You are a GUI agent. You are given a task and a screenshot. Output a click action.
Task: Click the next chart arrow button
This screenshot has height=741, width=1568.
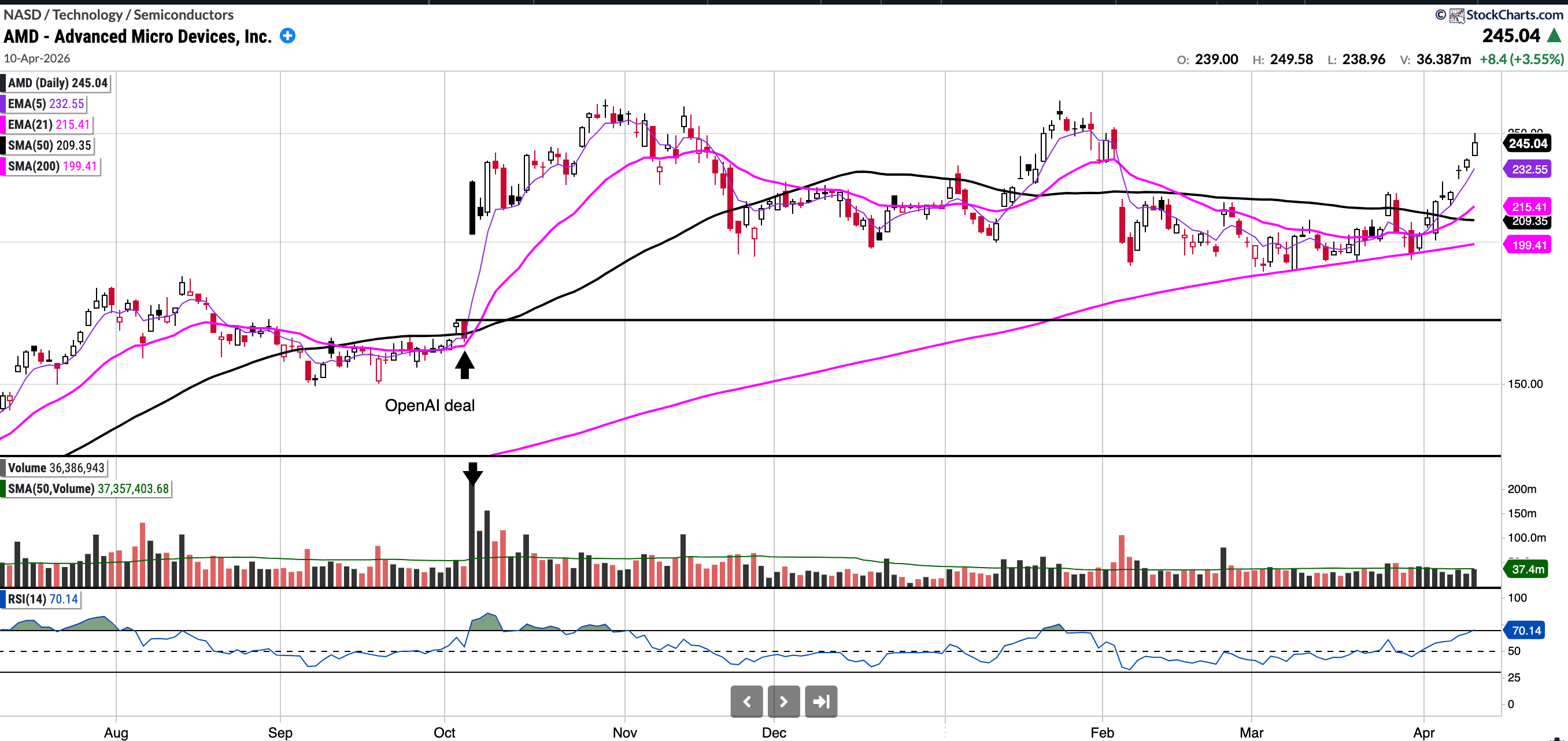point(783,702)
